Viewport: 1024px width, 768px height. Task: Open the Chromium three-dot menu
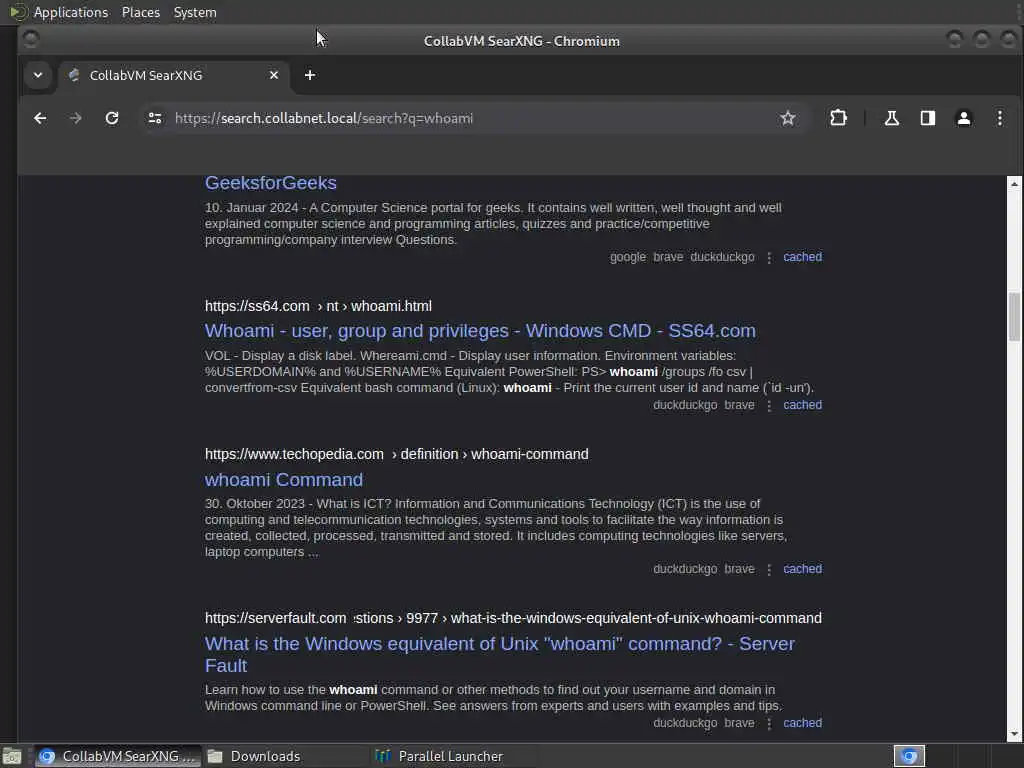(x=999, y=118)
